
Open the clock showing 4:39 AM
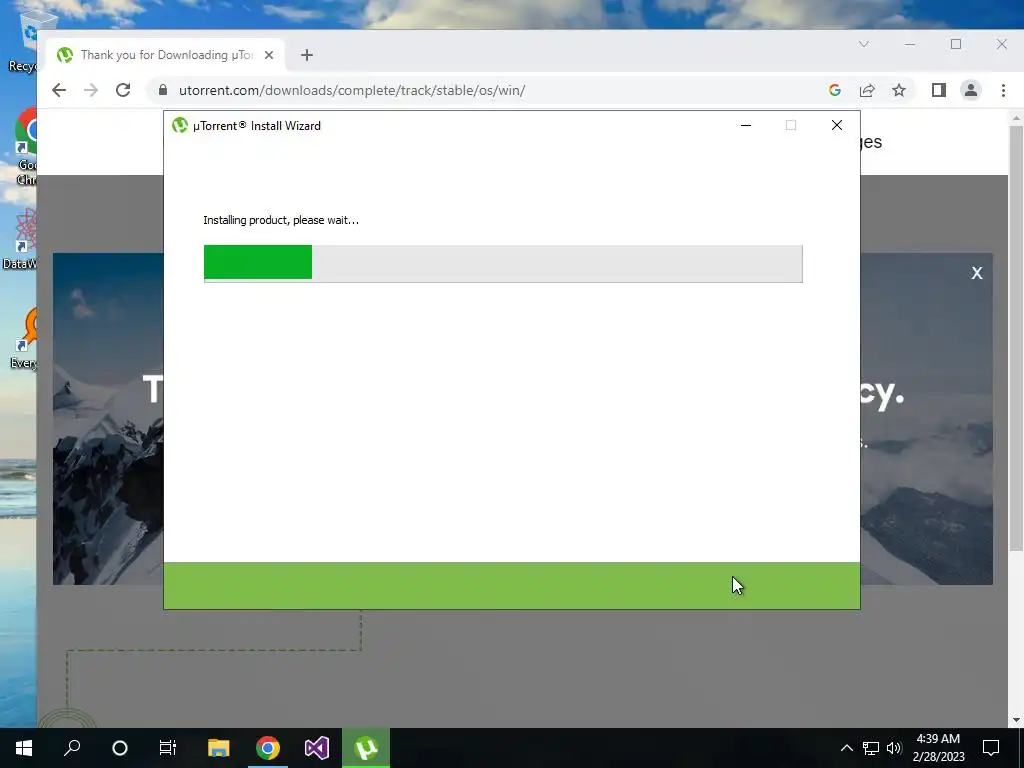[x=938, y=748]
